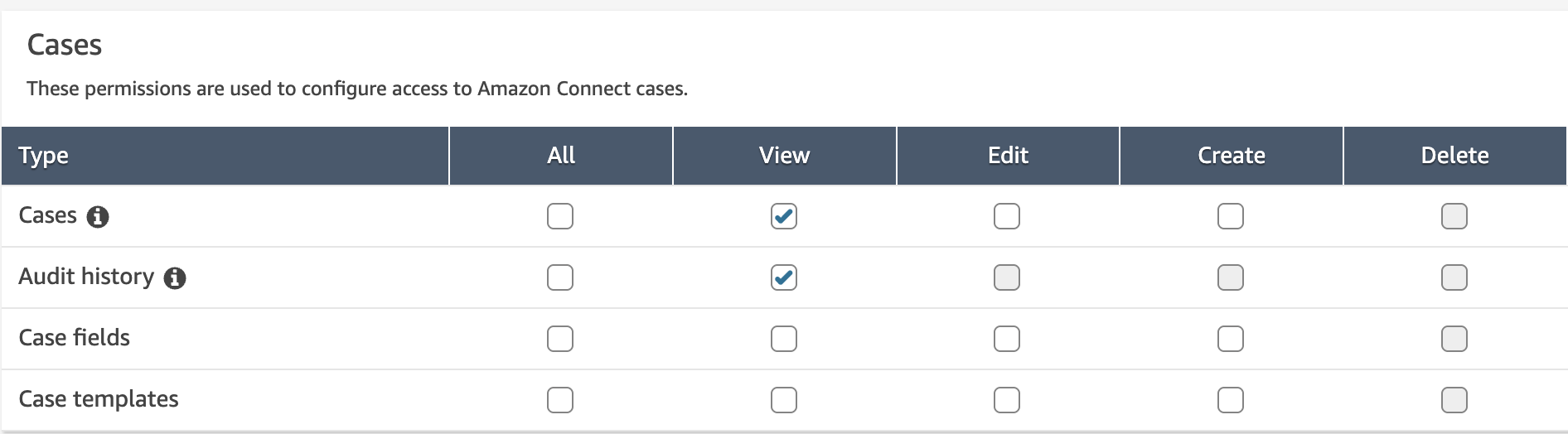Select All checkbox for Audit history
This screenshot has width=1568, height=434.
tap(560, 277)
